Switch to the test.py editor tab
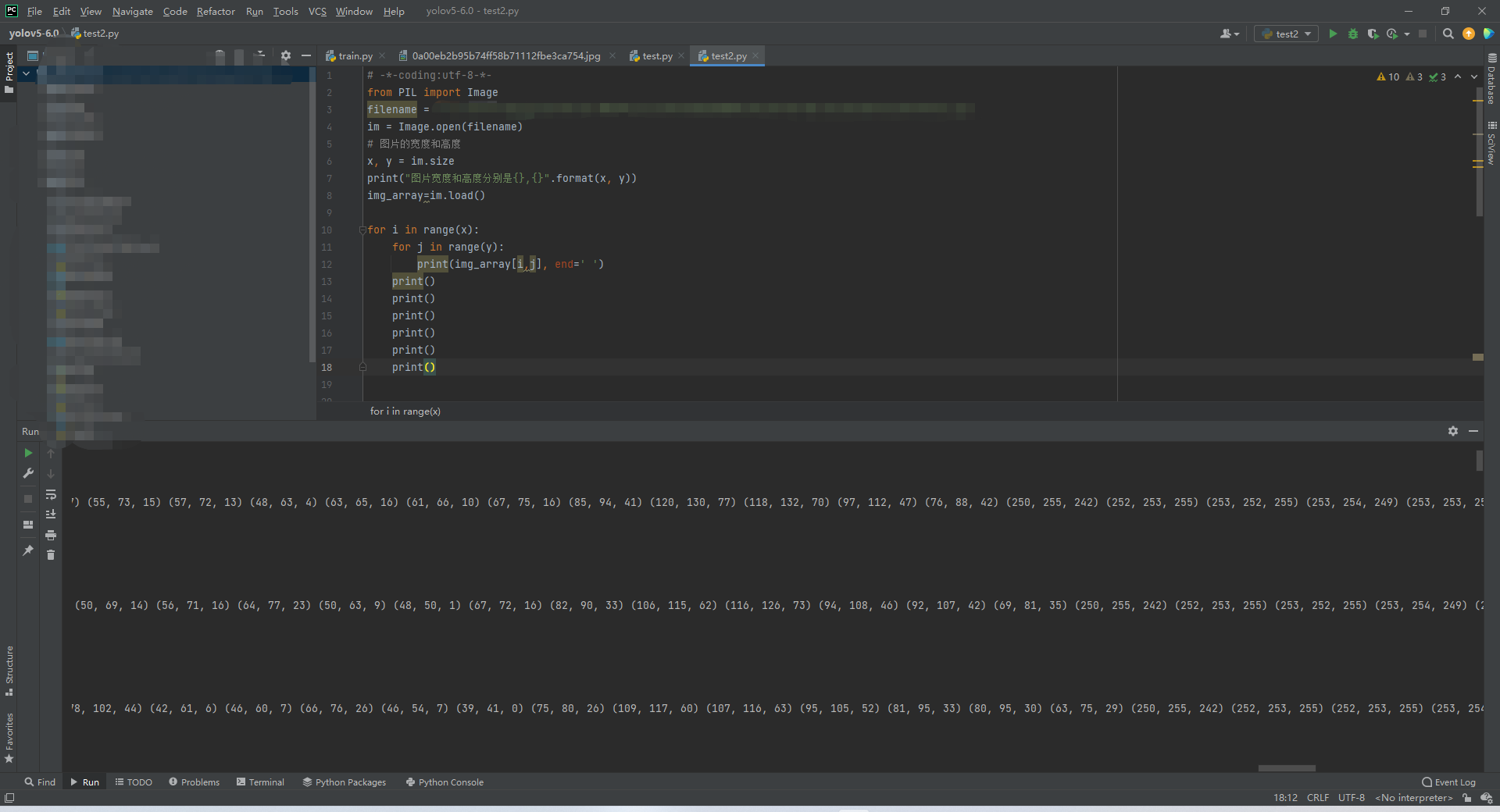Image resolution: width=1500 pixels, height=812 pixels. 657,55
